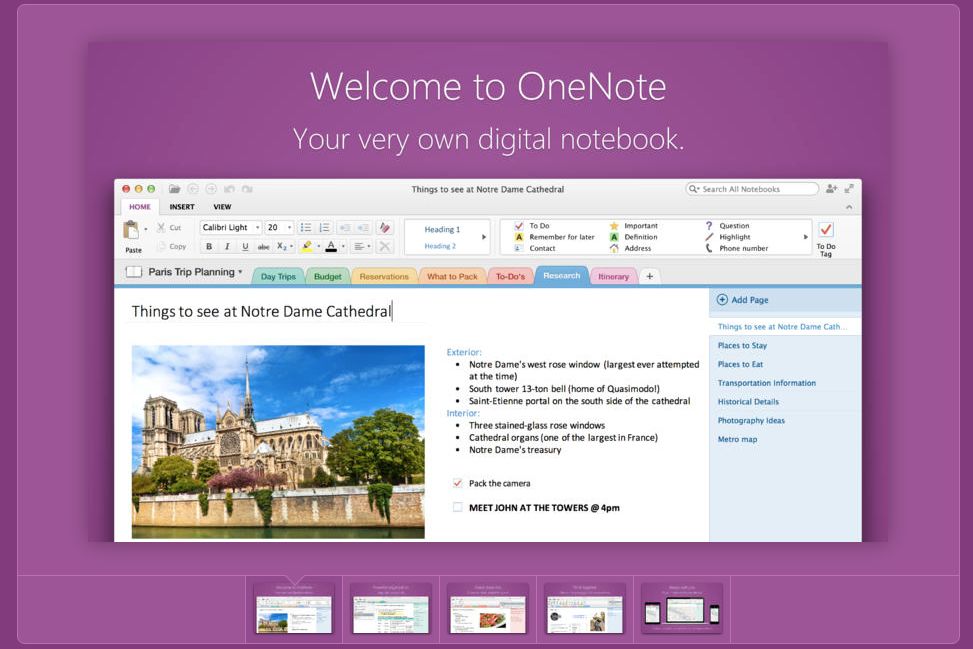Switch to the INSERT ribbon tab
The image size is (973, 649).
click(182, 207)
